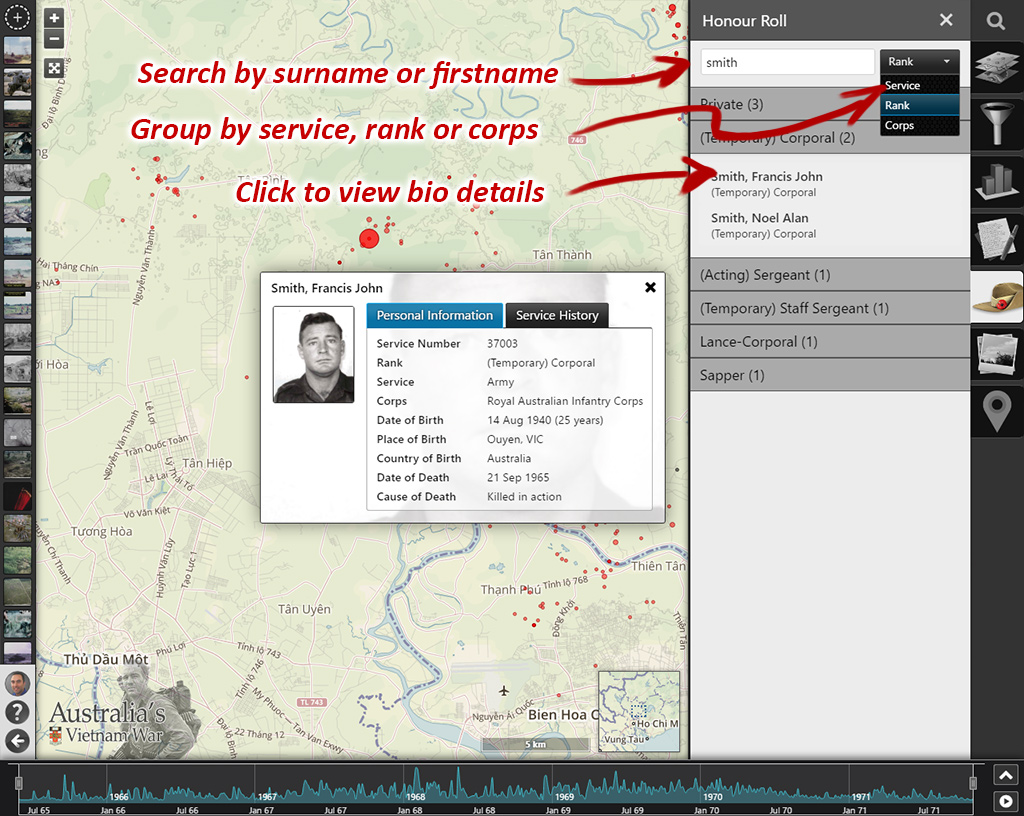Select the Personal Information tab
Image resolution: width=1024 pixels, height=816 pixels.
[x=435, y=316]
